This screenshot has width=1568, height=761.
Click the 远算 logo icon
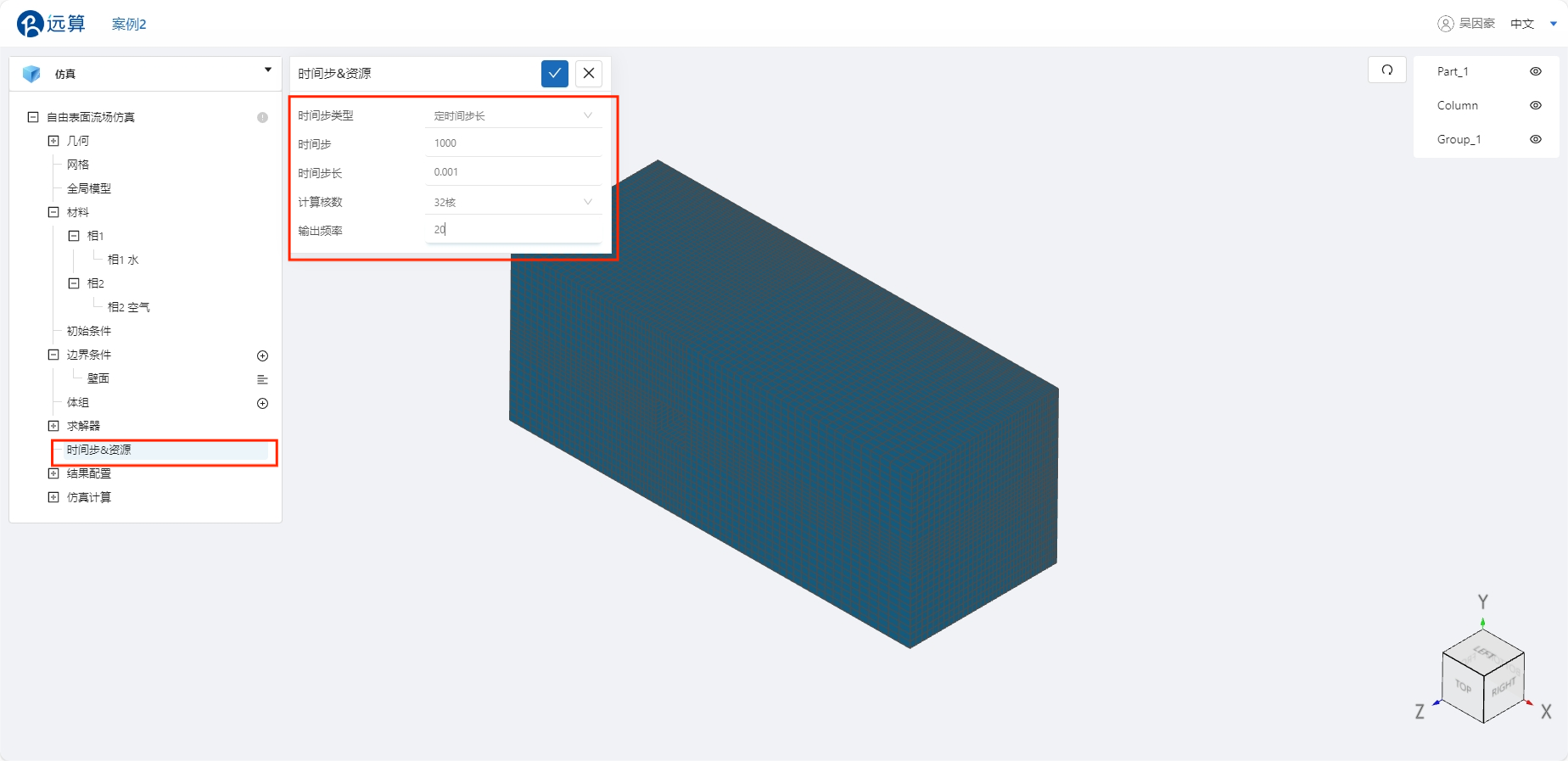(x=30, y=24)
